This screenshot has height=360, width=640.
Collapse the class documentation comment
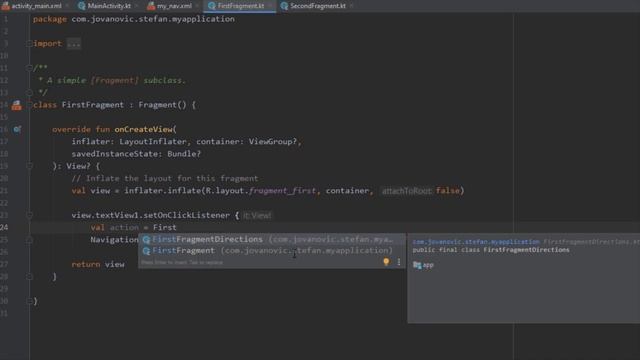click(29, 68)
